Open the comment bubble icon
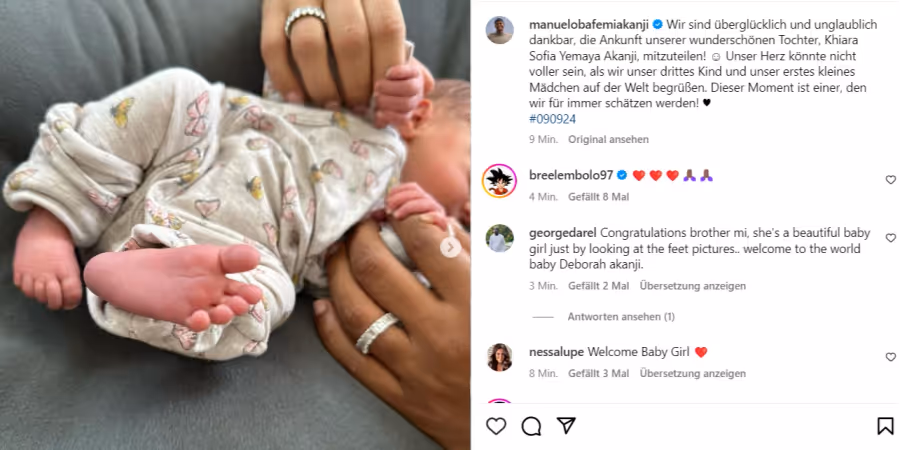The width and height of the screenshot is (900, 450). point(531,426)
